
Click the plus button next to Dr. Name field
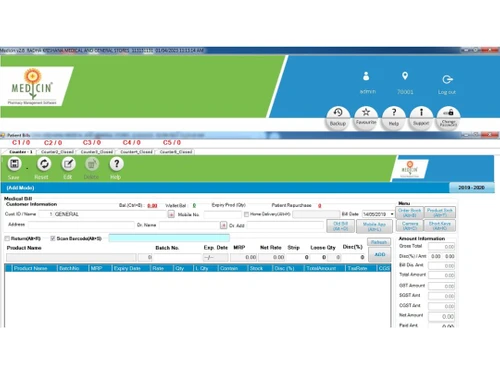click(x=223, y=225)
